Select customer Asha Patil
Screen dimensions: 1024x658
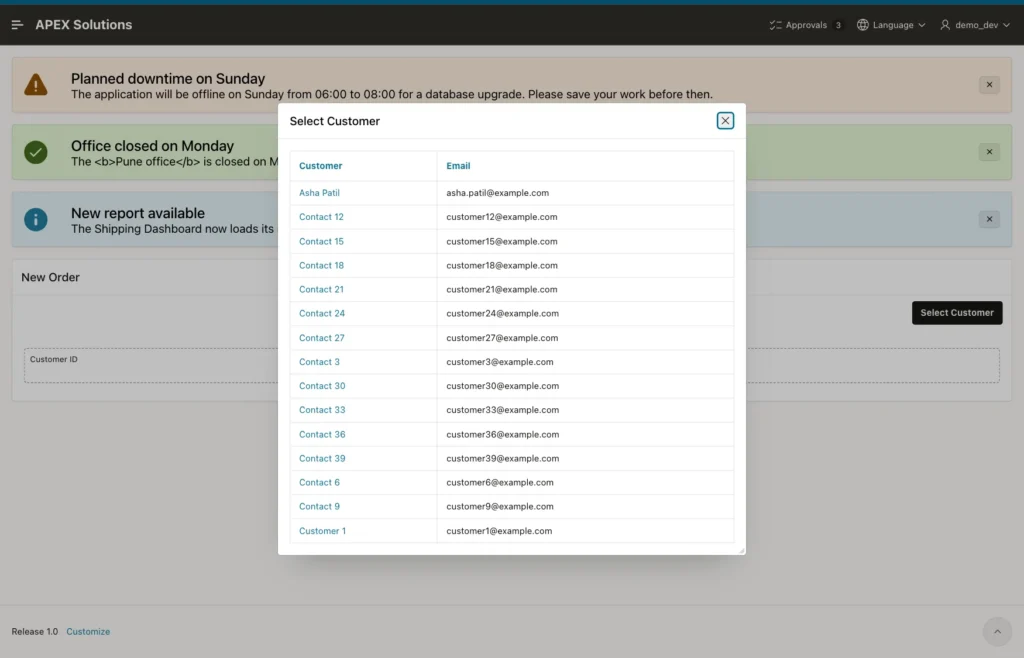pos(319,193)
